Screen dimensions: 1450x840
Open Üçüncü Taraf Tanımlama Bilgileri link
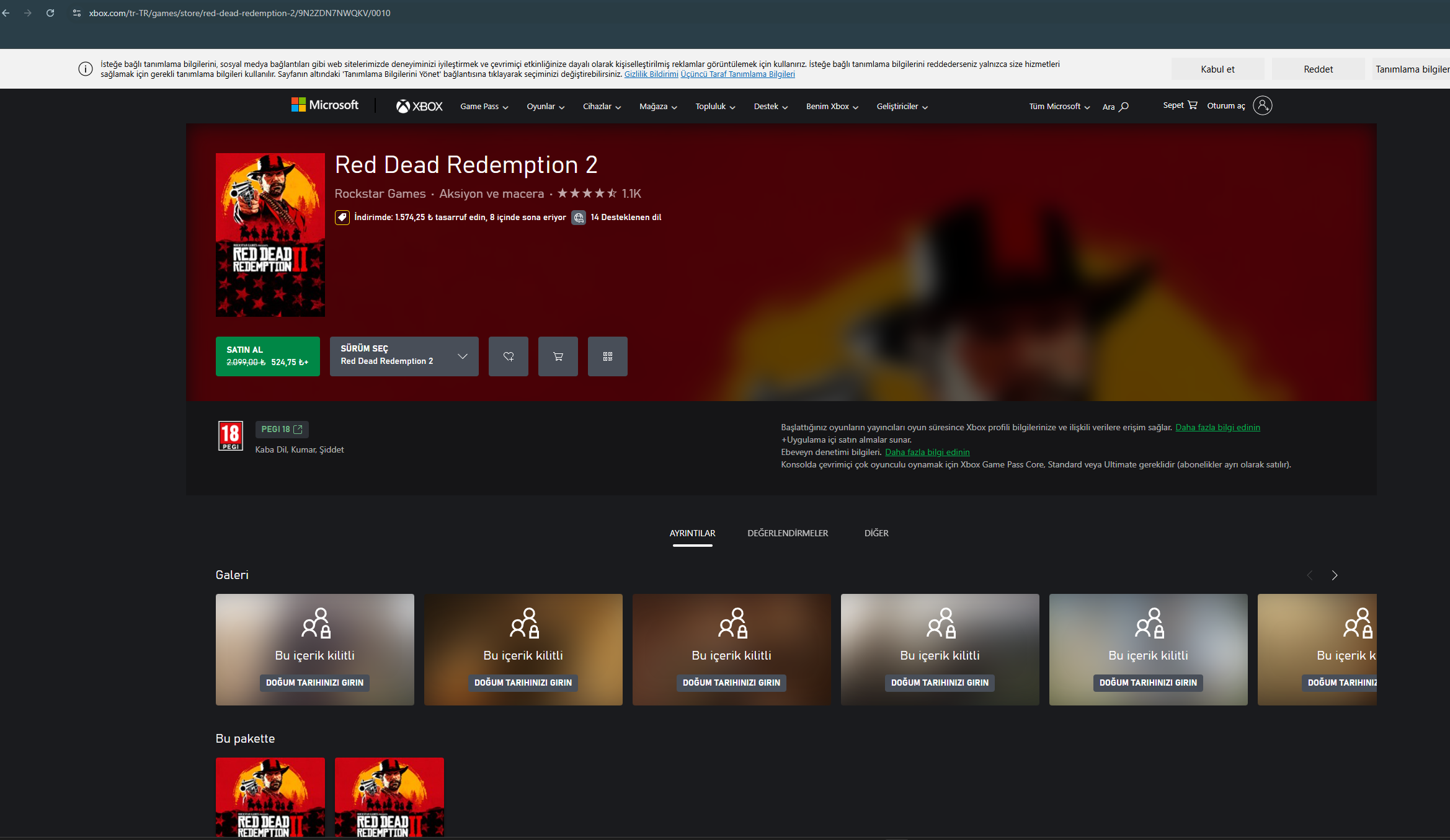coord(737,74)
